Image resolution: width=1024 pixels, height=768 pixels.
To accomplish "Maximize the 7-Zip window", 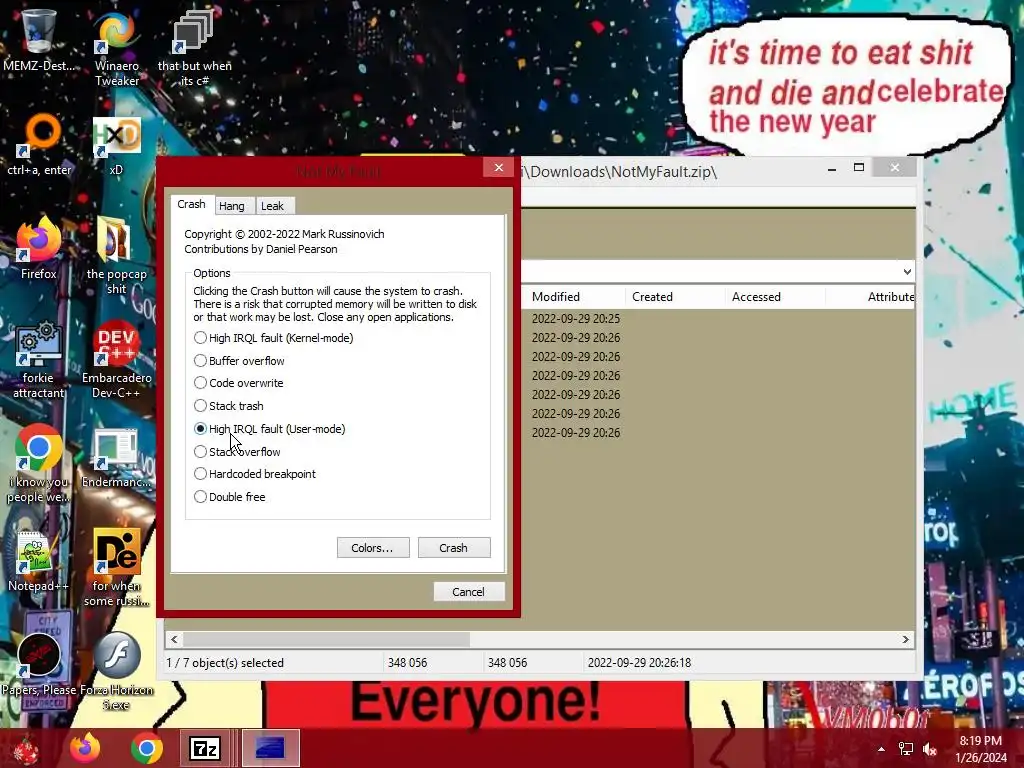I will (x=859, y=168).
